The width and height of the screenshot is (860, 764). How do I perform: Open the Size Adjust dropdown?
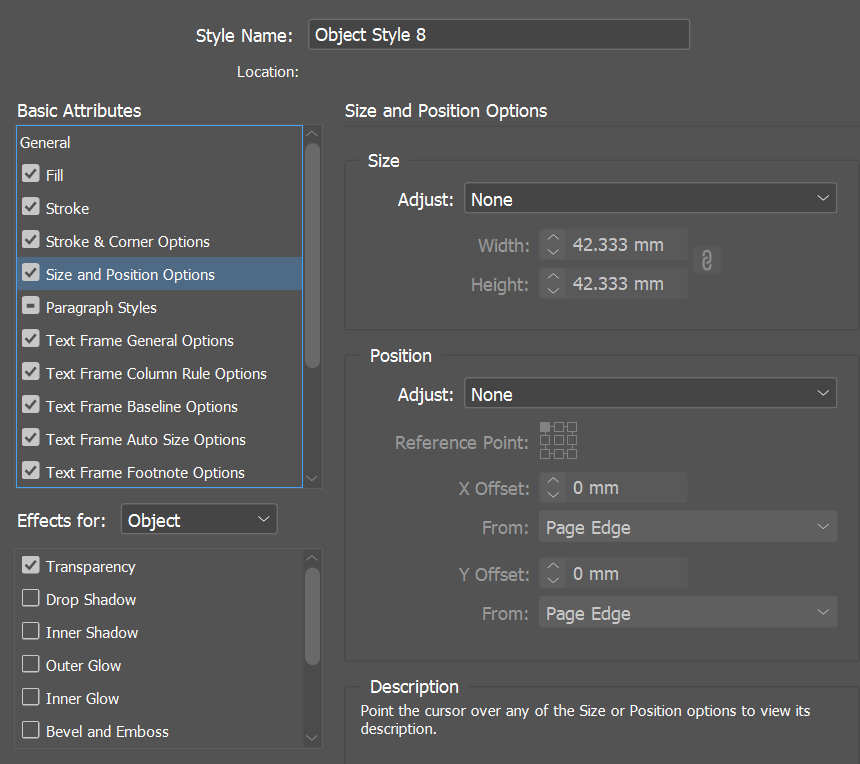point(651,199)
